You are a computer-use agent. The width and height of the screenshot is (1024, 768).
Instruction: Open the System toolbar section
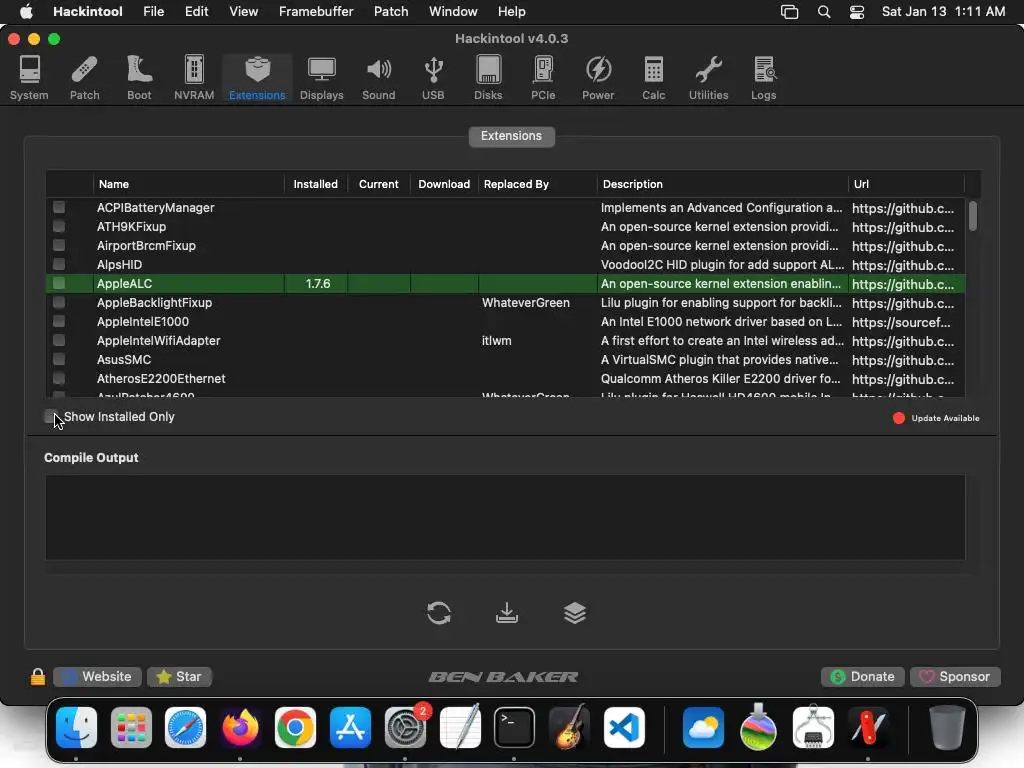tap(29, 78)
